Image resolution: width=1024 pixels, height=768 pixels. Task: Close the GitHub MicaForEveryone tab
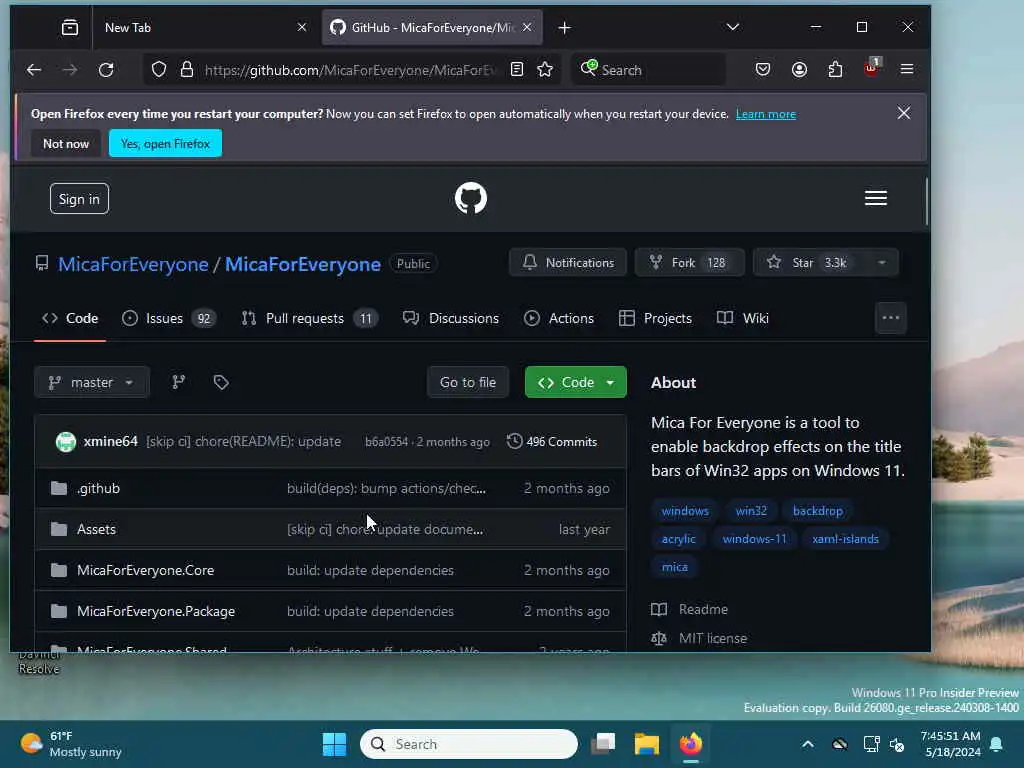(x=527, y=27)
